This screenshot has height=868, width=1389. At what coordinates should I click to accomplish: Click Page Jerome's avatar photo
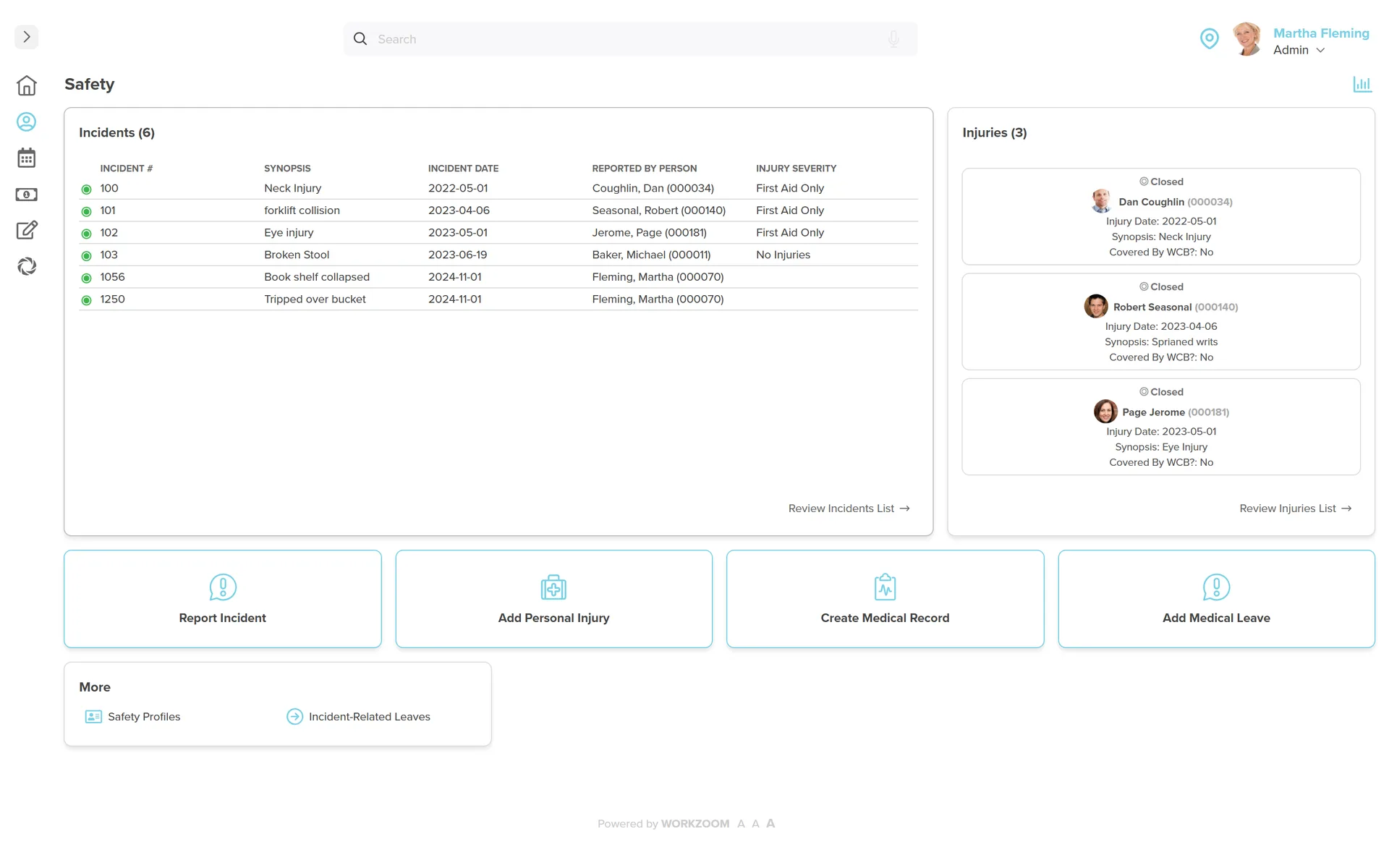[1105, 412]
